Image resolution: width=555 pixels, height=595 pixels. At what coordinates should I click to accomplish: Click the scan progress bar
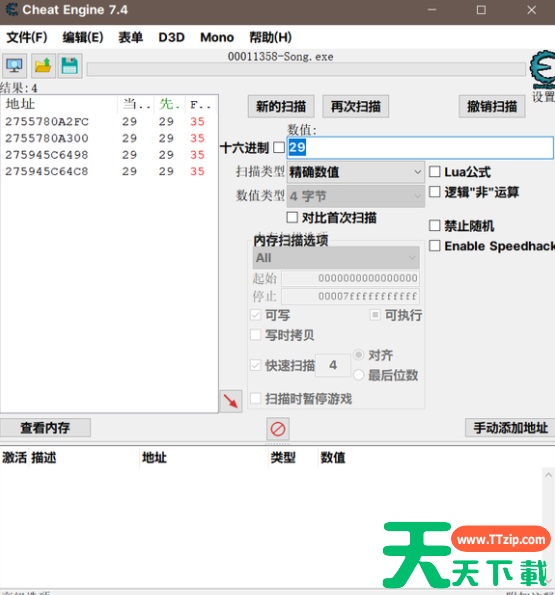306,69
